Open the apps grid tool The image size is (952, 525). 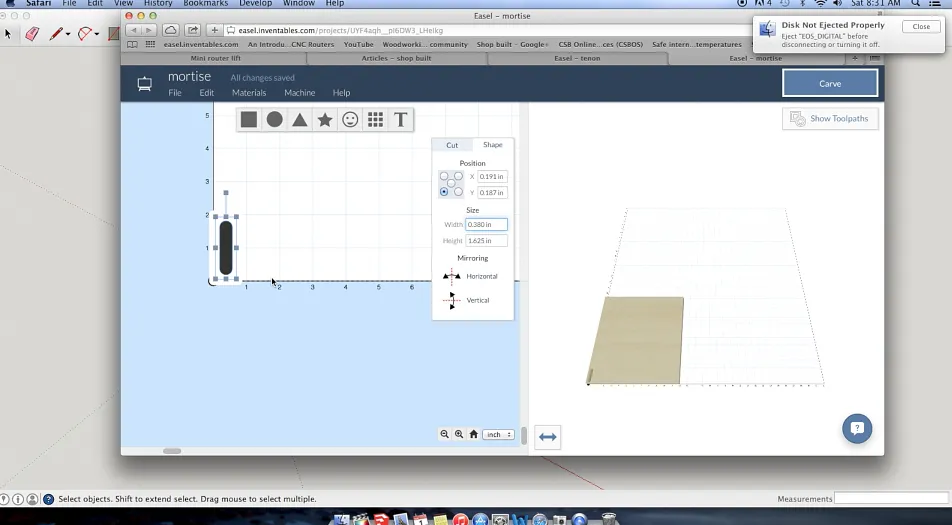[375, 120]
